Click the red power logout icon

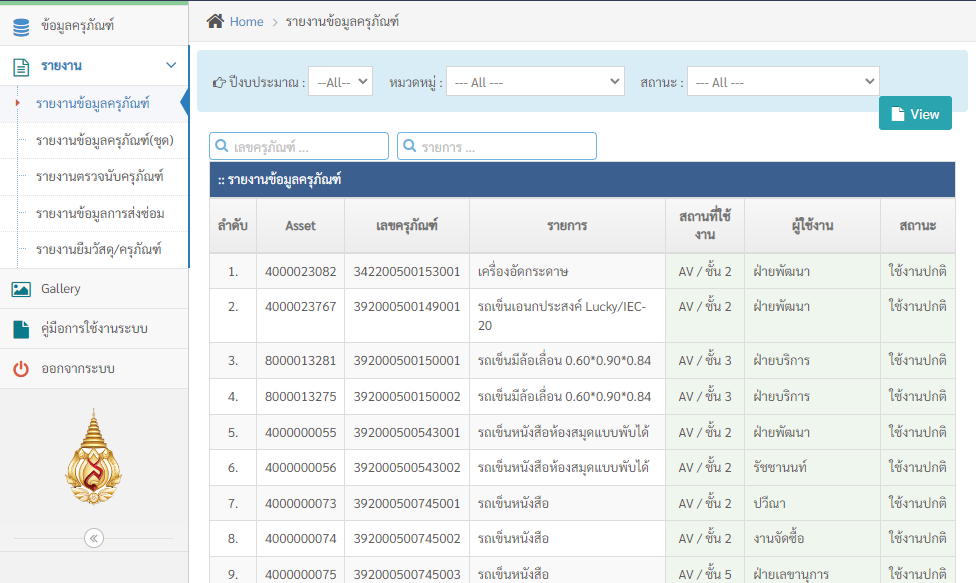21,369
